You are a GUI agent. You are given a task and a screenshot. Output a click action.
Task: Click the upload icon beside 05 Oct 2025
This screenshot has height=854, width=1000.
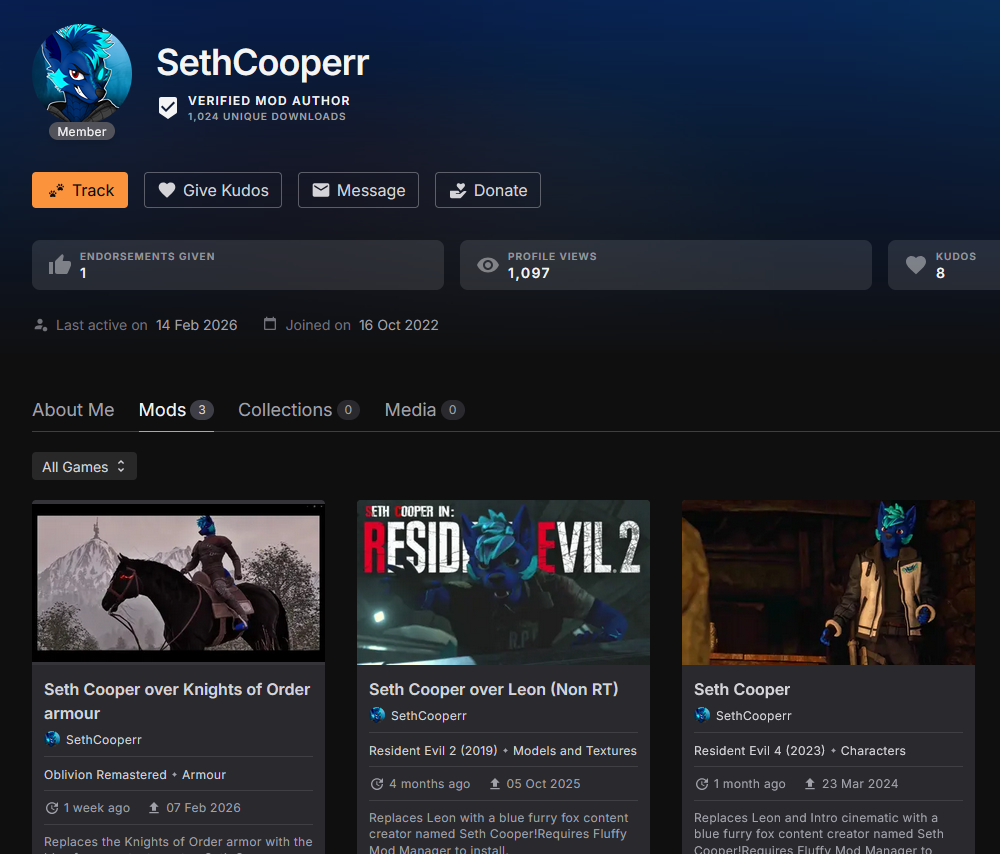coord(494,783)
